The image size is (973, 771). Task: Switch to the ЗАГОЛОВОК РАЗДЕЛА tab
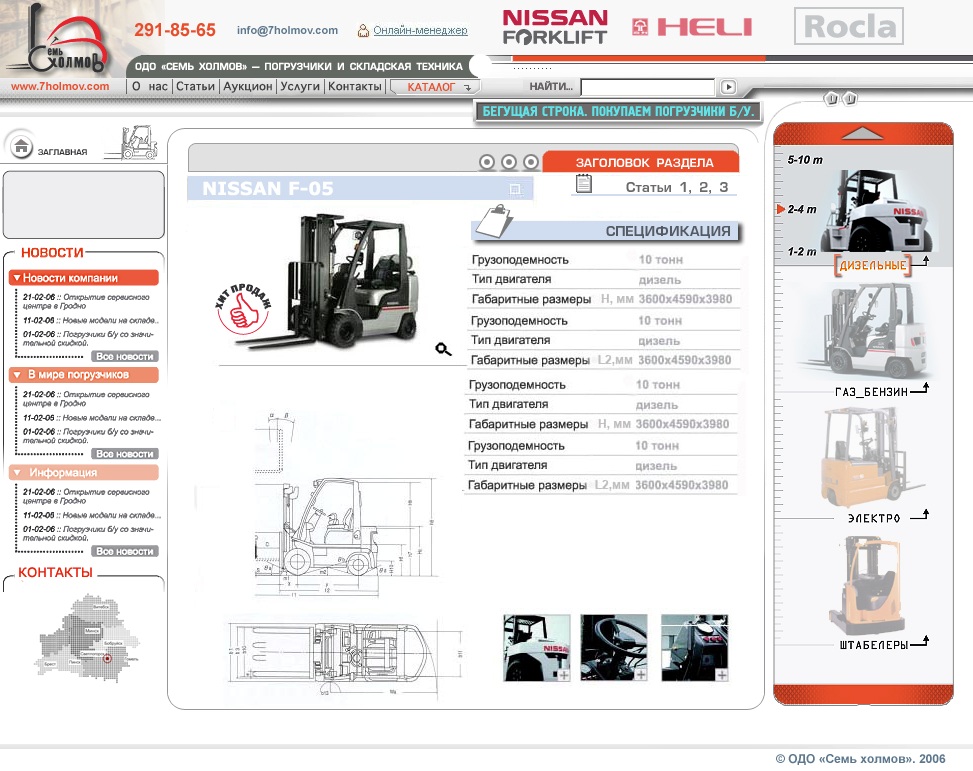(x=643, y=162)
